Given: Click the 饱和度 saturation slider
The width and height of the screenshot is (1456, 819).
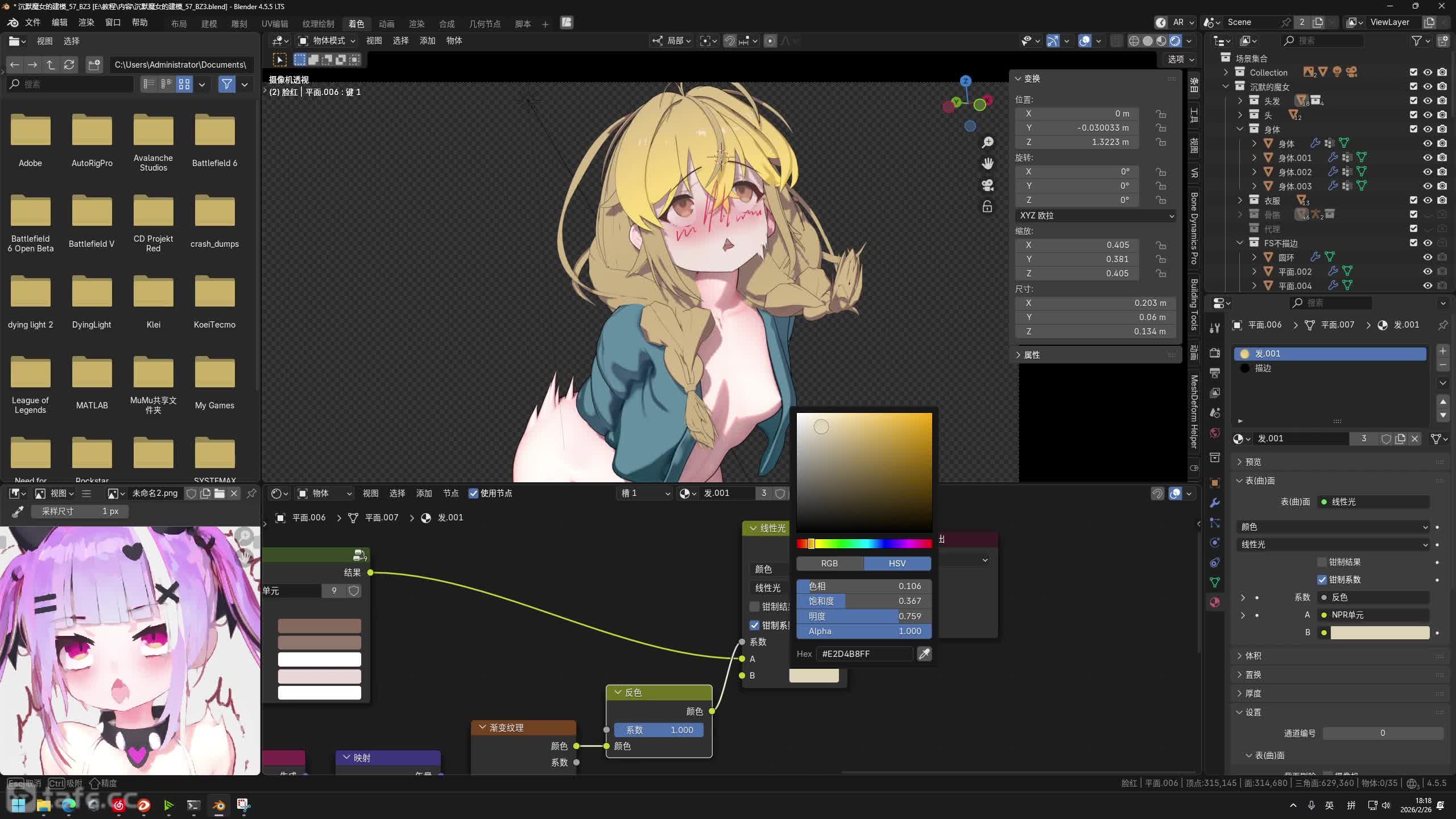Looking at the screenshot, I should [x=863, y=601].
